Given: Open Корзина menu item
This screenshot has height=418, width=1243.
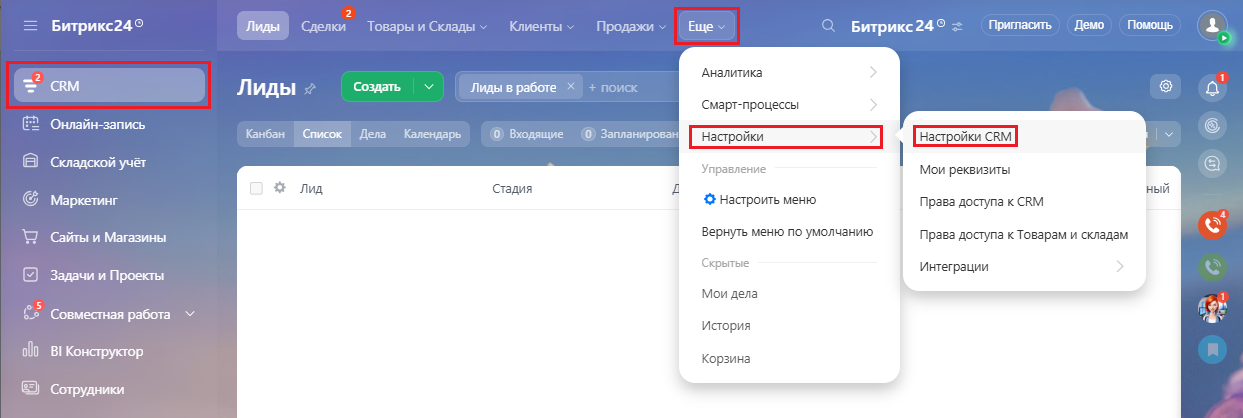Looking at the screenshot, I should [x=726, y=358].
